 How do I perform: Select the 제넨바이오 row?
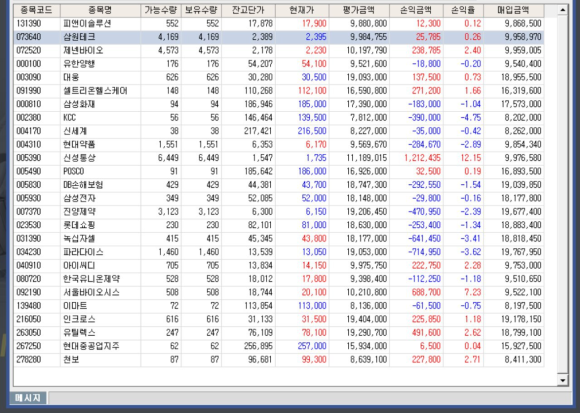(x=279, y=50)
